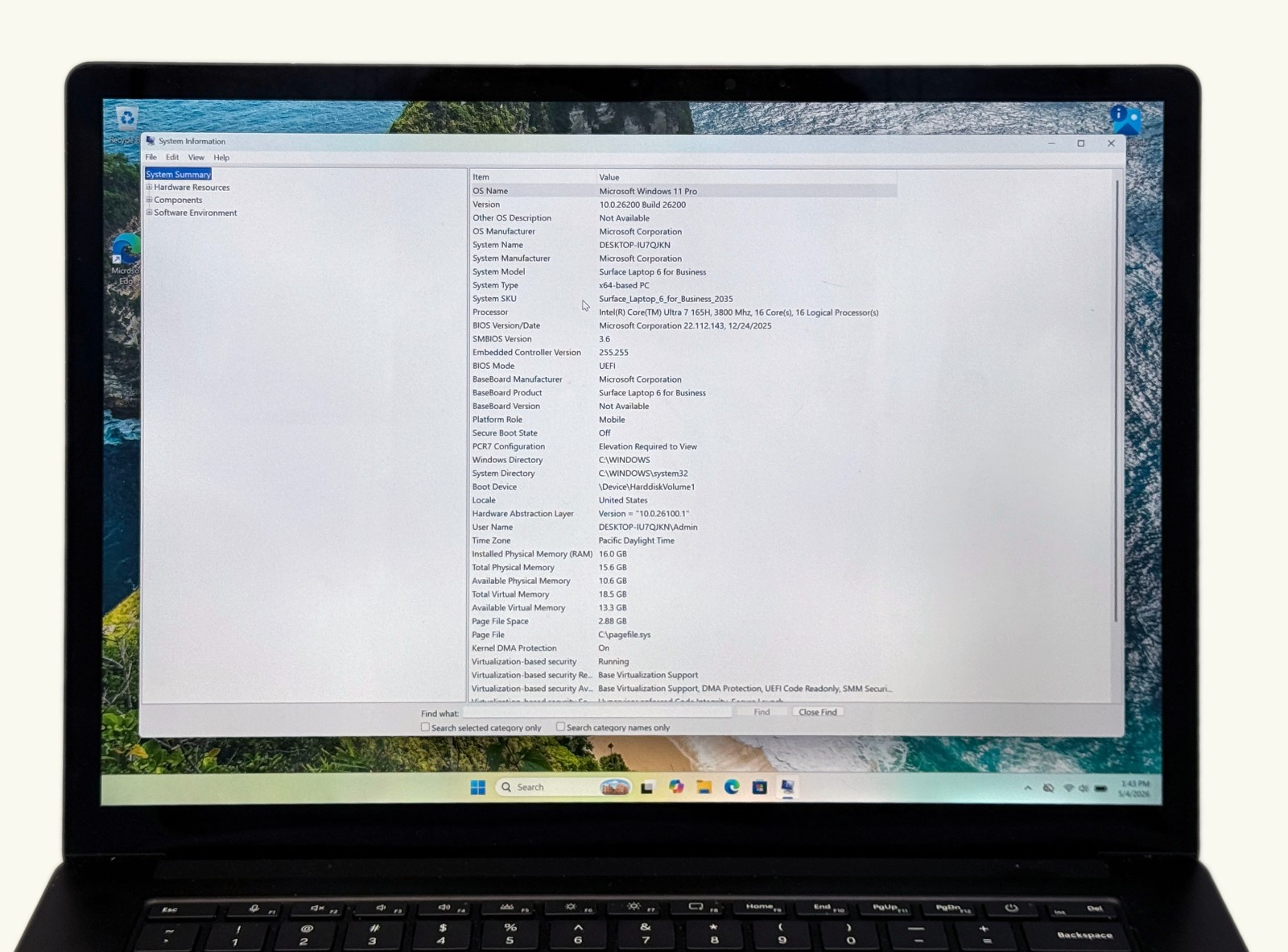Click the Page File value 'C:\pagefile.sys'
This screenshot has width=1288, height=952.
tap(625, 635)
